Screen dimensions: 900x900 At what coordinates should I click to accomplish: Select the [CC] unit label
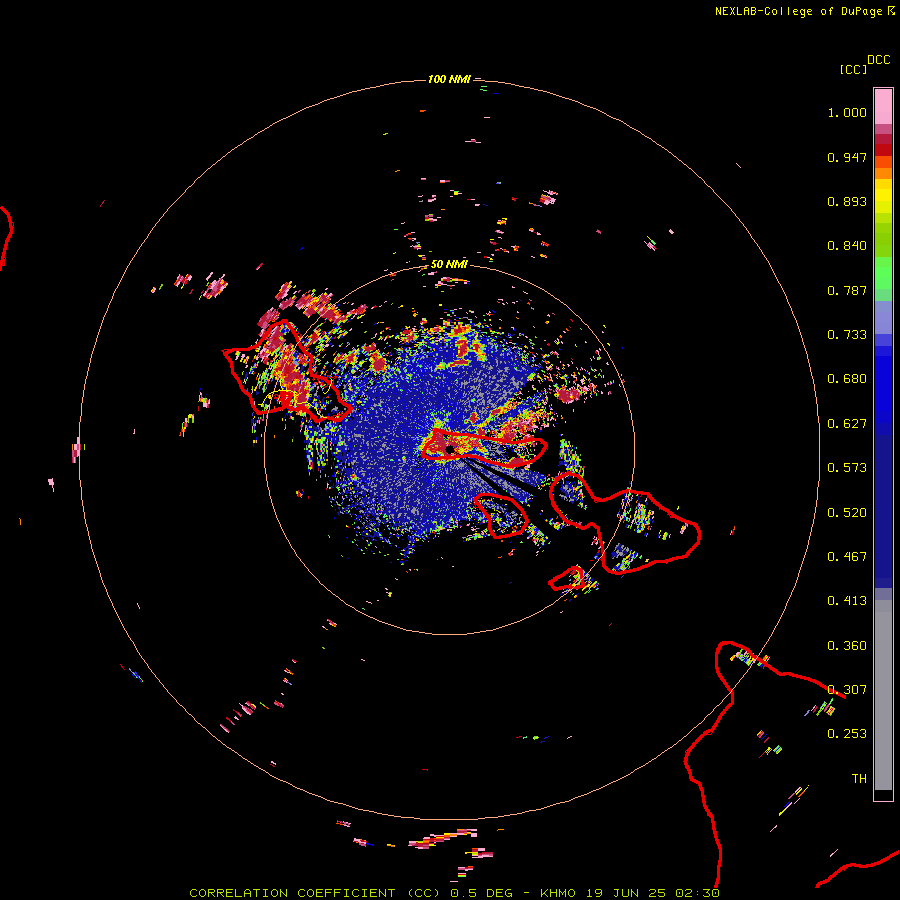pos(853,69)
